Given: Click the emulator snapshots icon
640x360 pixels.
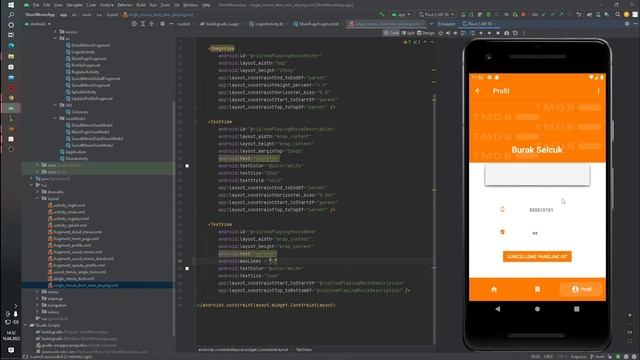Looking at the screenshot, I should click(x=515, y=33).
